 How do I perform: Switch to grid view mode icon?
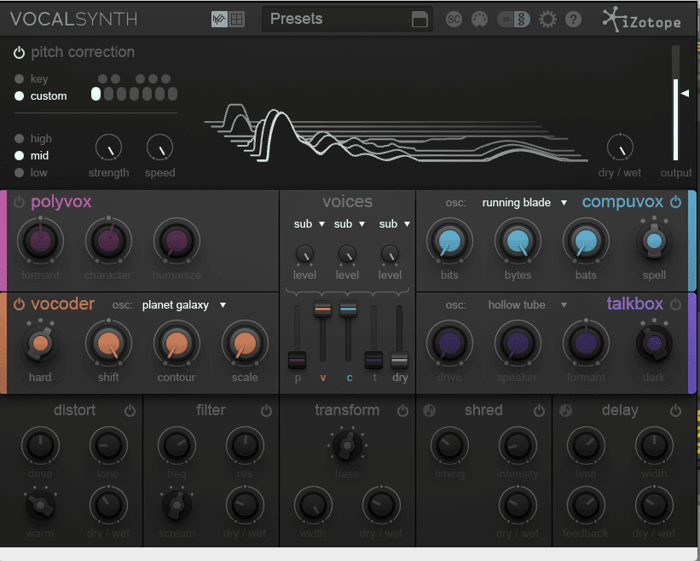click(237, 19)
